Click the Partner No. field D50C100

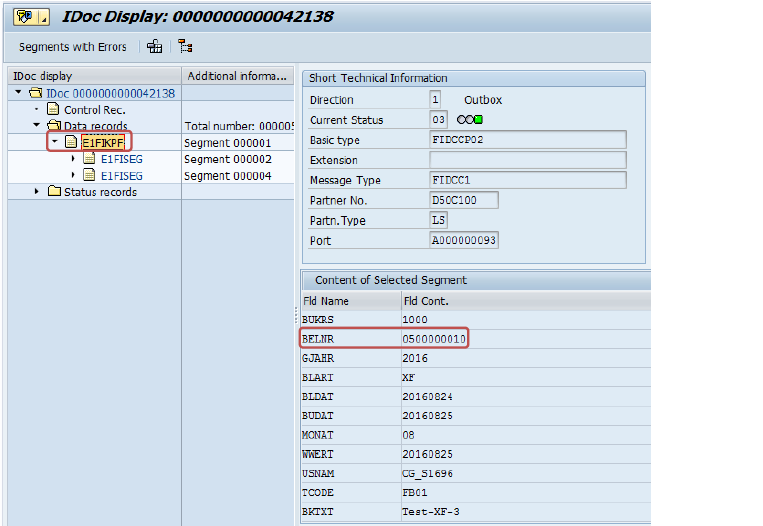[463, 200]
